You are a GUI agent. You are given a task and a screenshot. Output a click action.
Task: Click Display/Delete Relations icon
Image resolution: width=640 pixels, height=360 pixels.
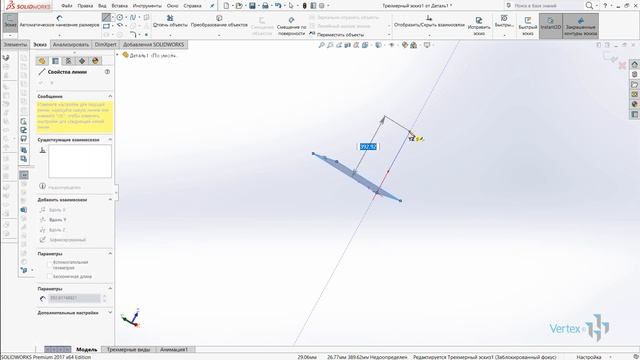(429, 18)
